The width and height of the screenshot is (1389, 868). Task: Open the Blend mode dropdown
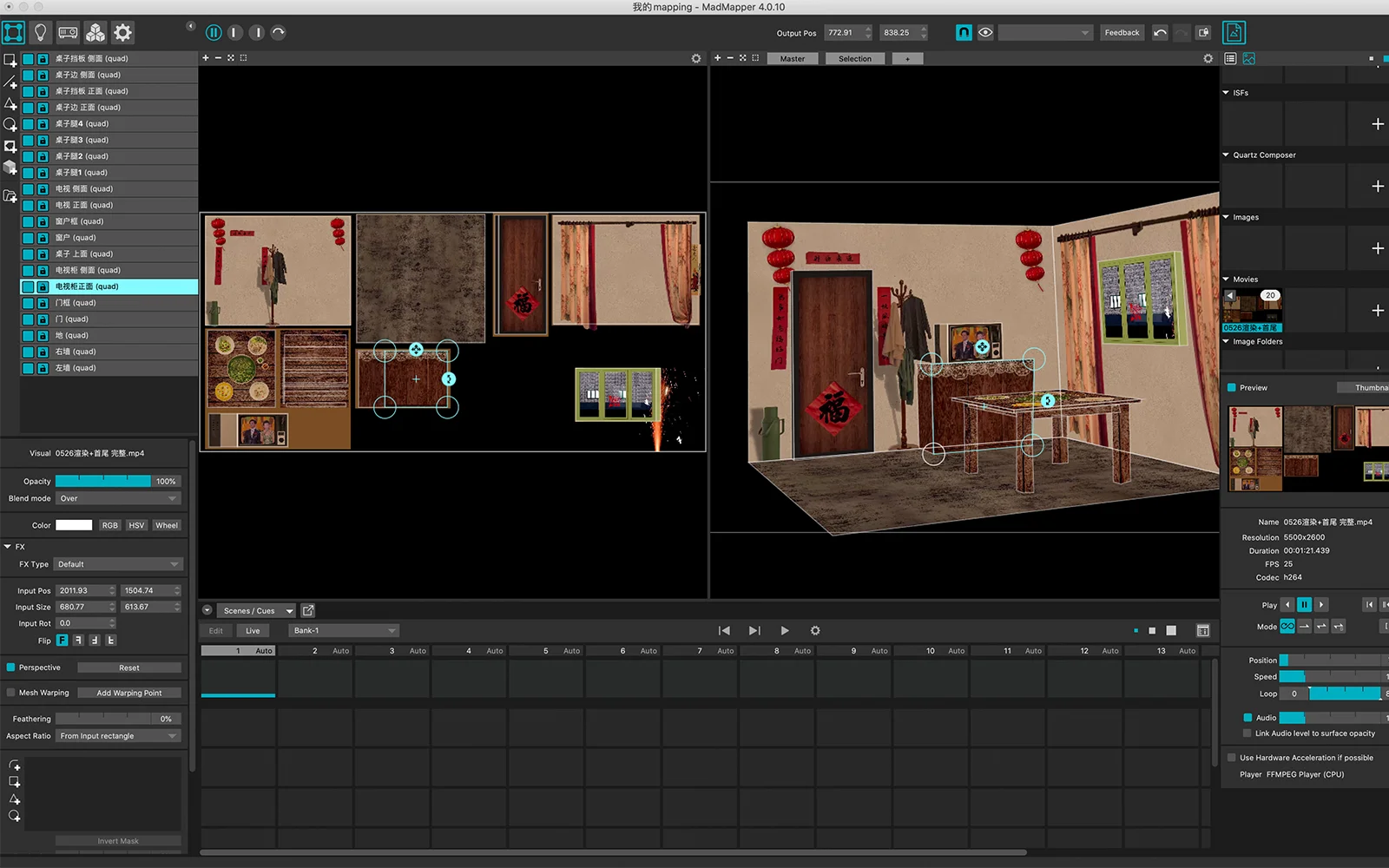click(x=119, y=498)
